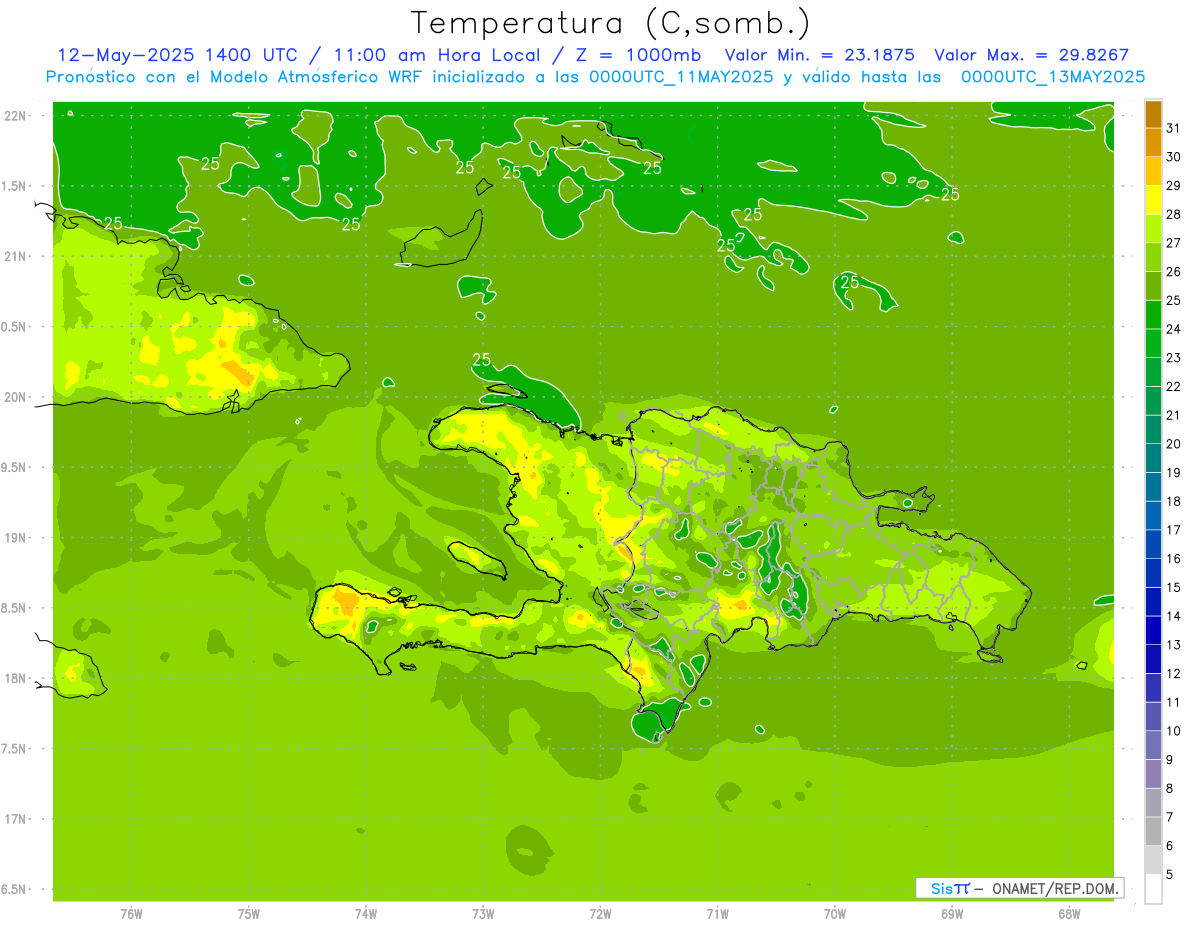The image size is (1200, 927).
Task: Pick the olive-green swatch between 25 and 26
Action: (1153, 286)
